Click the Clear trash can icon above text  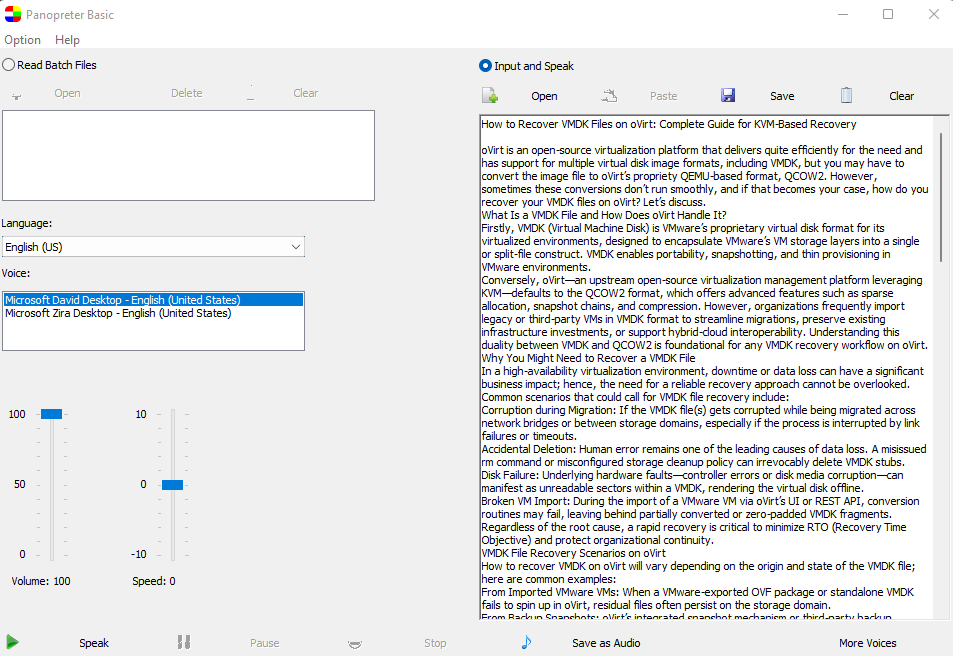click(x=846, y=95)
